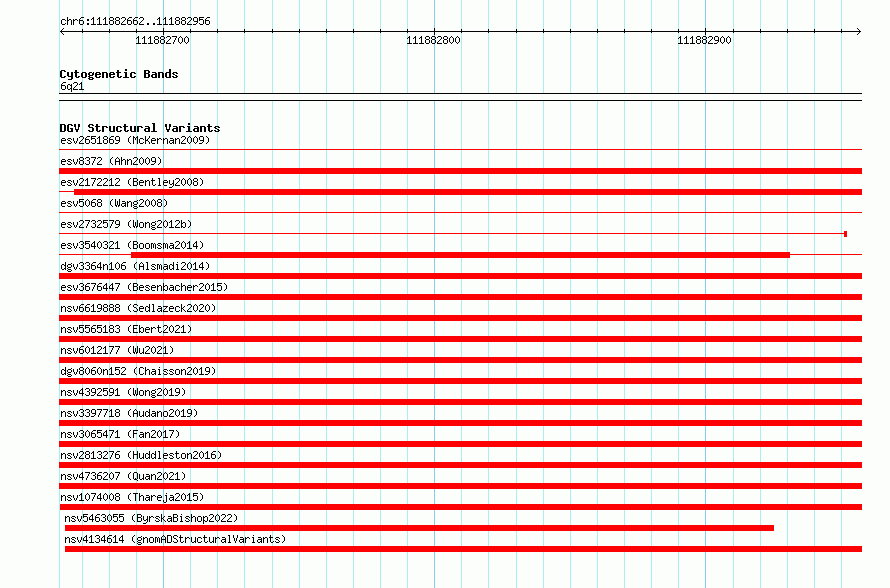Select nsv3065471 (Fan2017) label
The image size is (890, 588).
click(120, 434)
